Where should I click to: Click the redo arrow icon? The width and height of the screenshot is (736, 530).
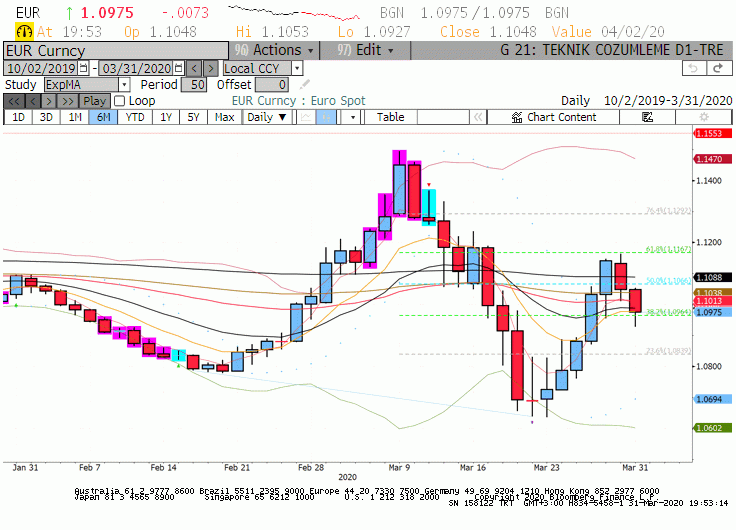[718, 68]
